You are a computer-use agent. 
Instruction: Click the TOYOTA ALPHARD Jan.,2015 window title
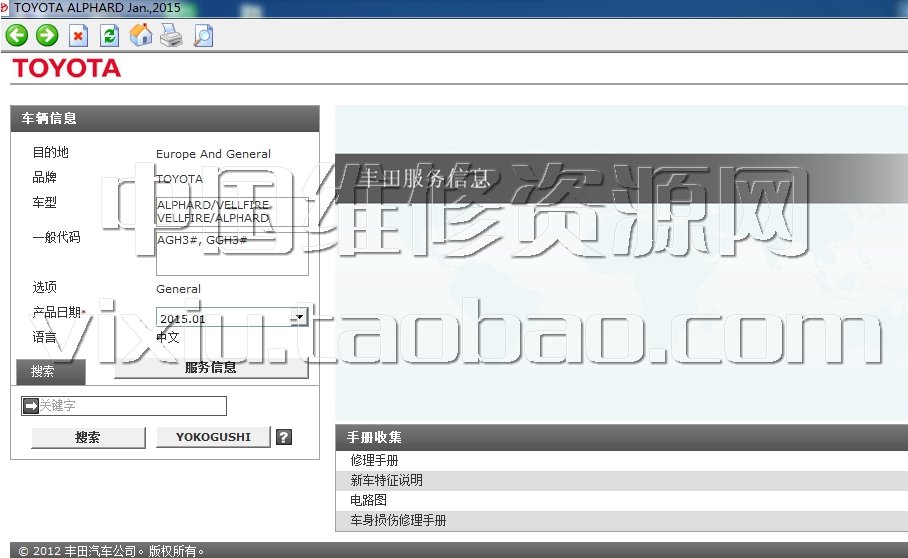click(97, 8)
